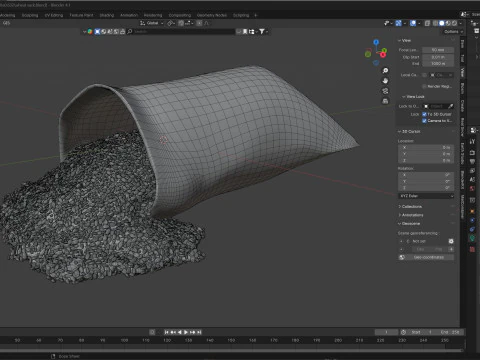Screen dimensions: 480x360
Task: Enable the Local Camera checkbox
Action: pos(424,75)
